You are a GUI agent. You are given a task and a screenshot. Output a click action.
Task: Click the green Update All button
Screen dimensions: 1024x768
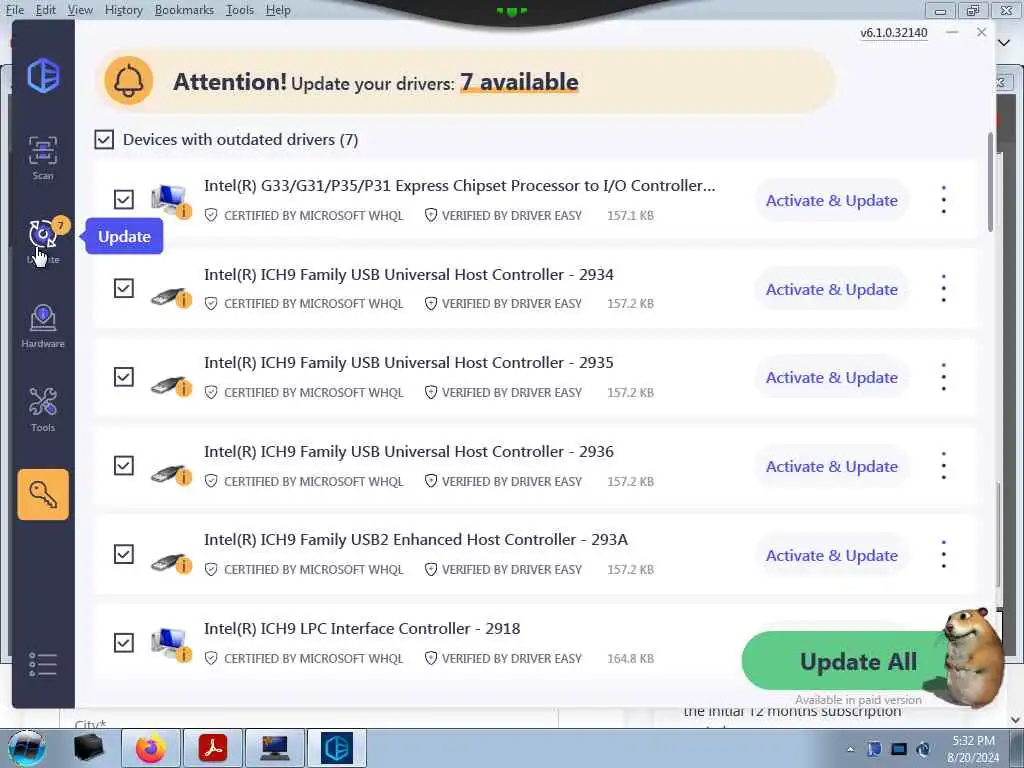tap(849, 661)
